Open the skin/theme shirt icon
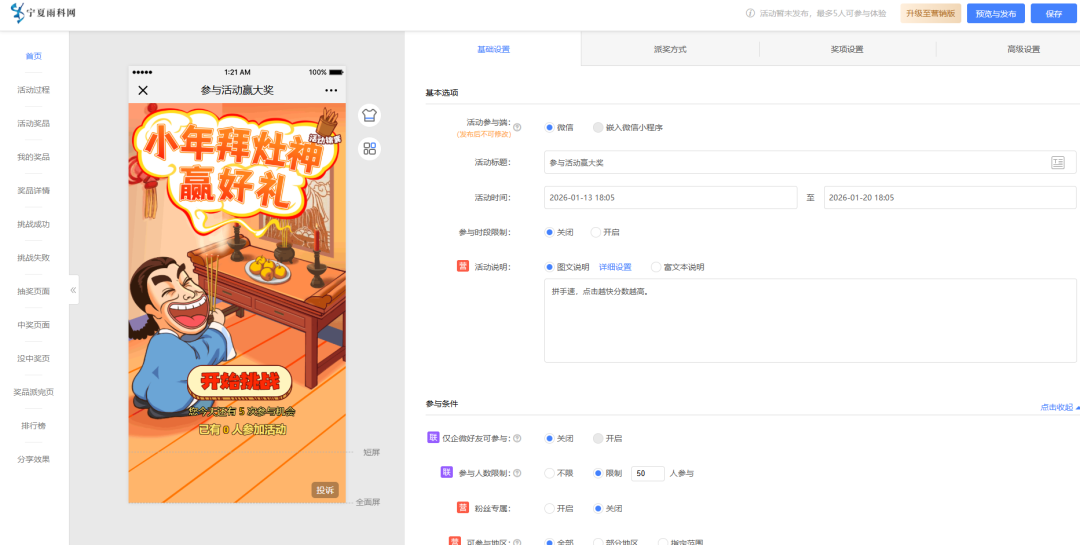 tap(370, 115)
